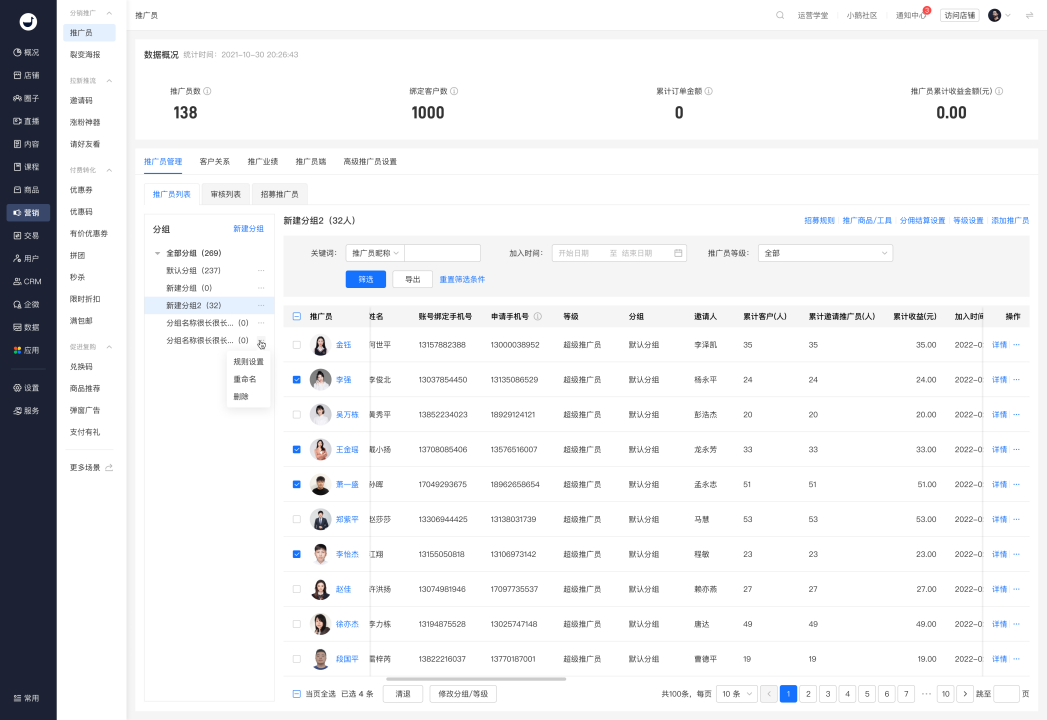Open the CRM sidebar item
The width and height of the screenshot is (1047, 720).
[x=27, y=281]
